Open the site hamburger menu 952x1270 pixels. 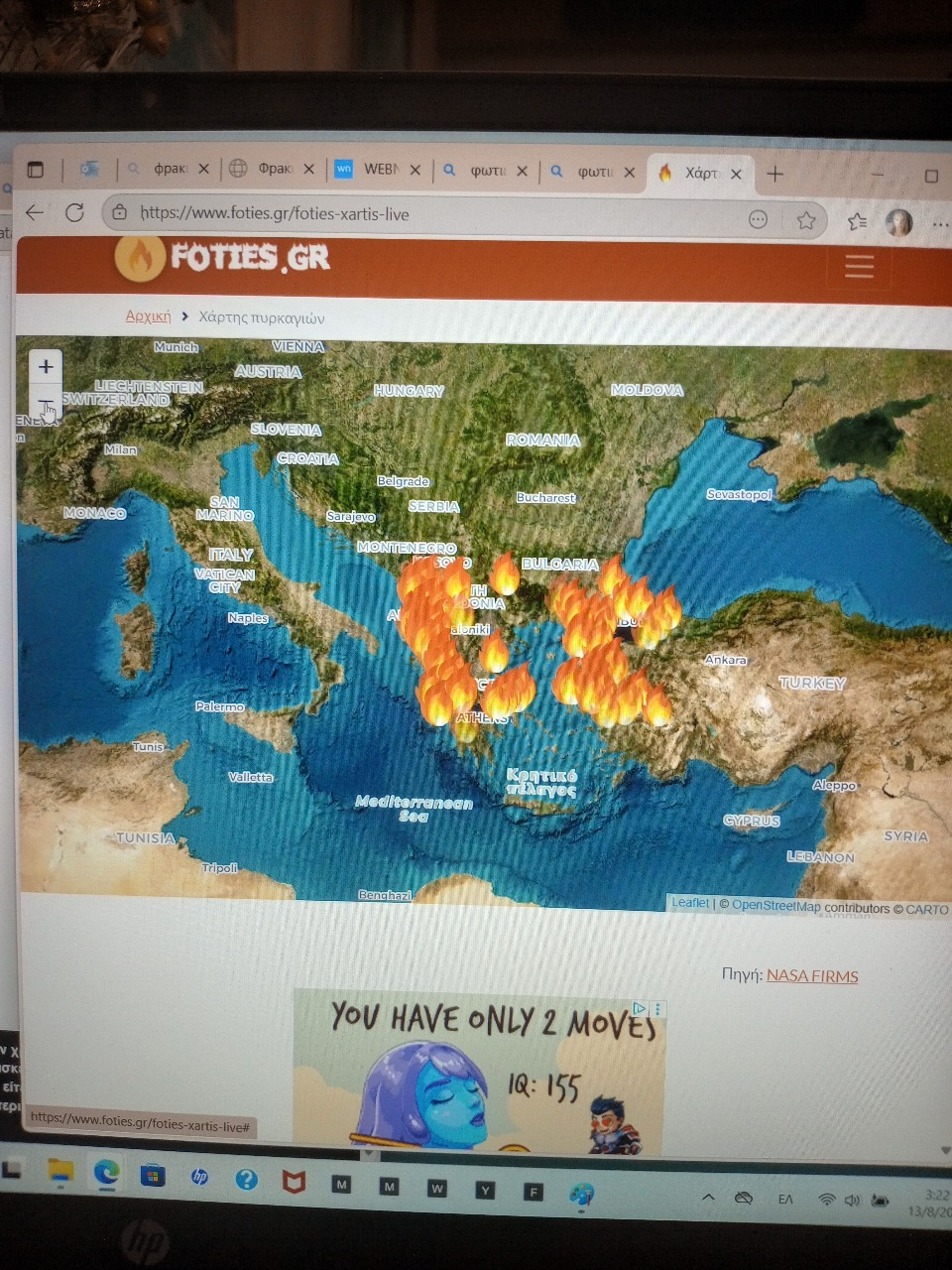pyautogui.click(x=859, y=266)
